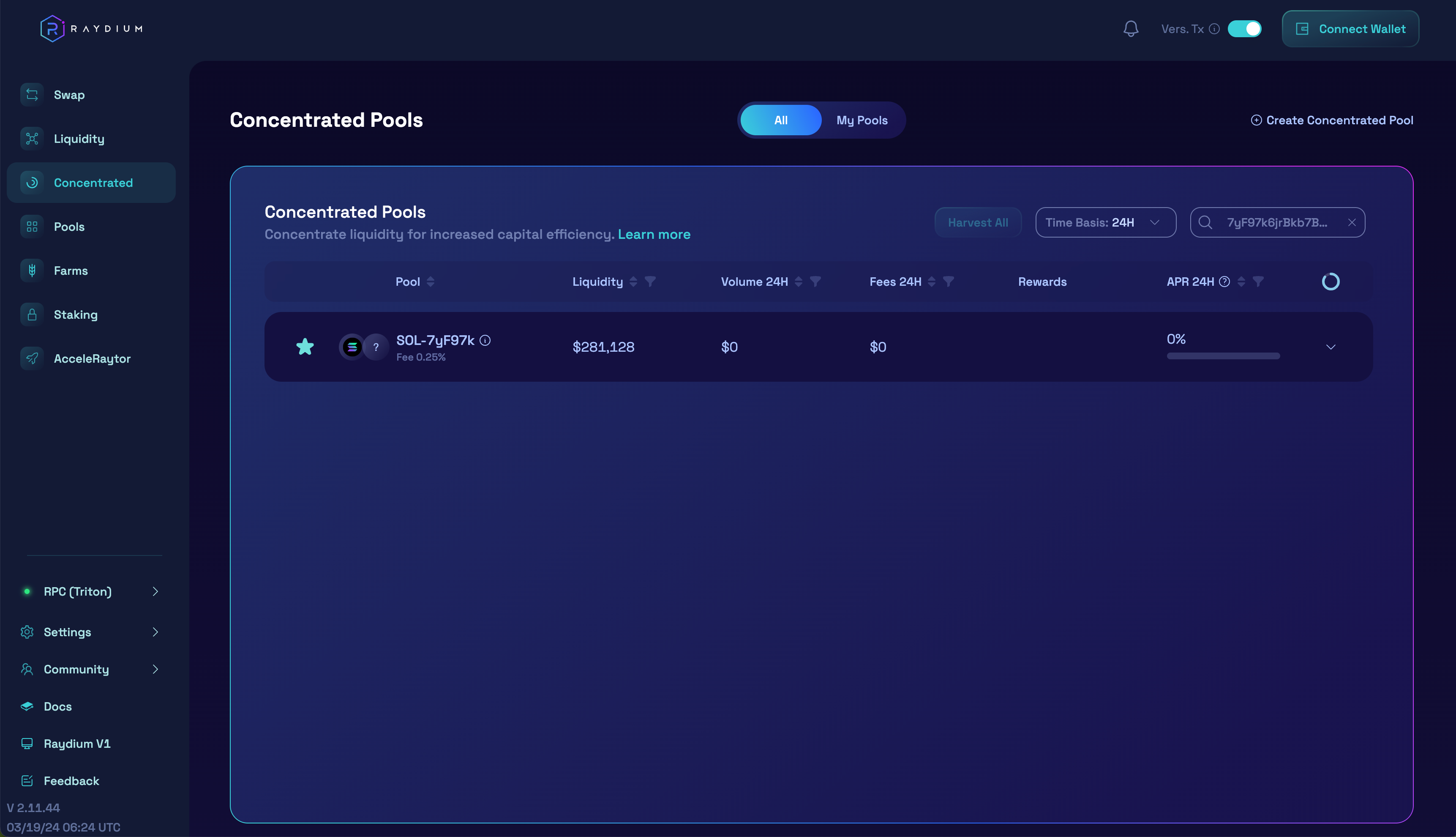The width and height of the screenshot is (1456, 837).
Task: Click Connect Wallet button
Action: pyautogui.click(x=1350, y=29)
